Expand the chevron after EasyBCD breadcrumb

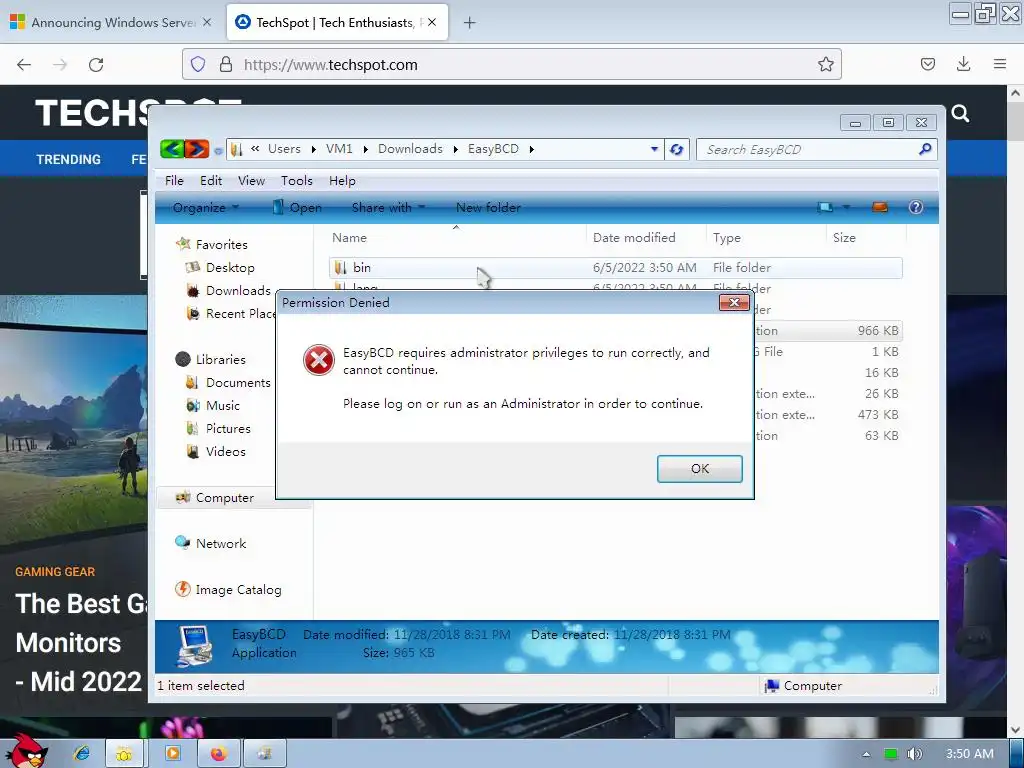click(532, 150)
